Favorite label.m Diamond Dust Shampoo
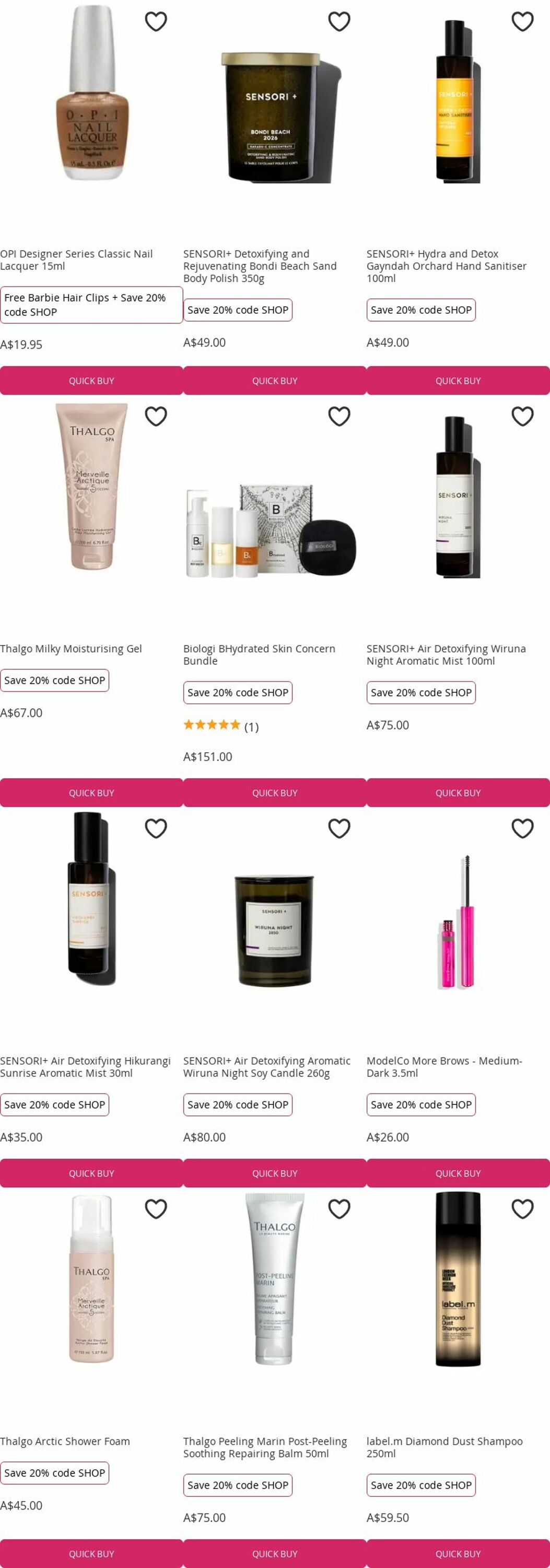 [522, 1209]
